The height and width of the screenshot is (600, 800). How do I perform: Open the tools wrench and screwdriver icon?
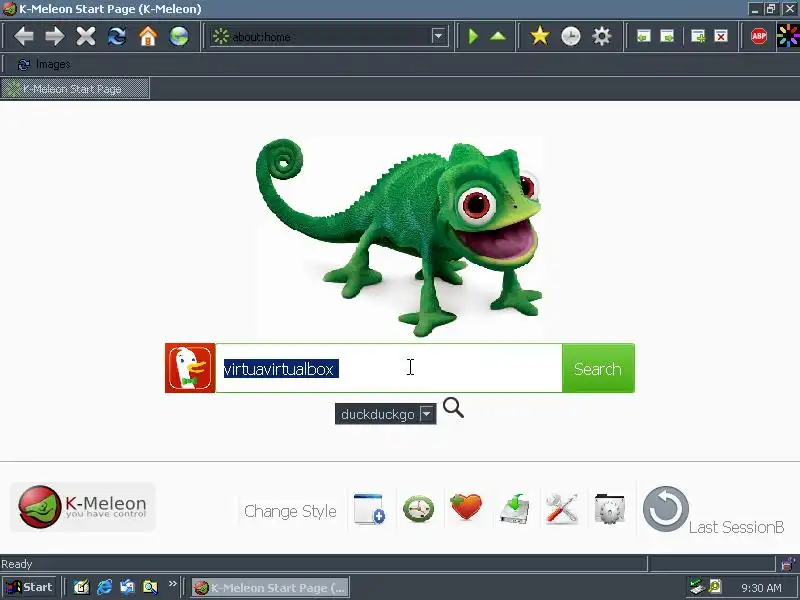[x=561, y=508]
